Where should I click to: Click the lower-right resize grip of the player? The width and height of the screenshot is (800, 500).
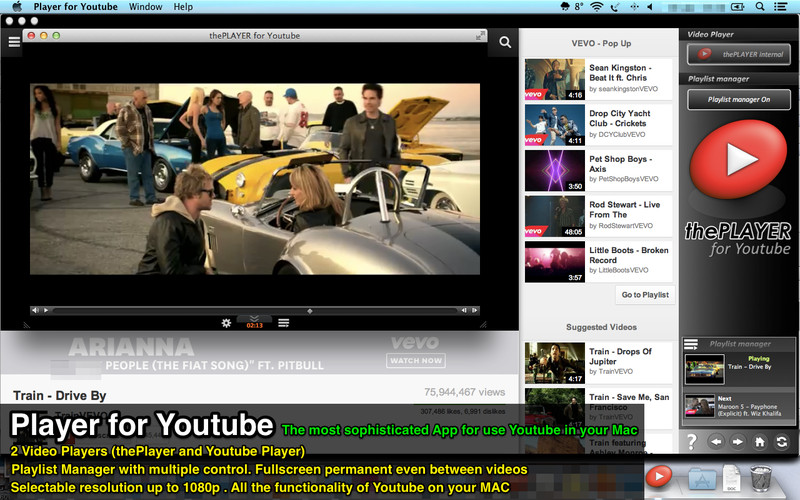(x=483, y=325)
